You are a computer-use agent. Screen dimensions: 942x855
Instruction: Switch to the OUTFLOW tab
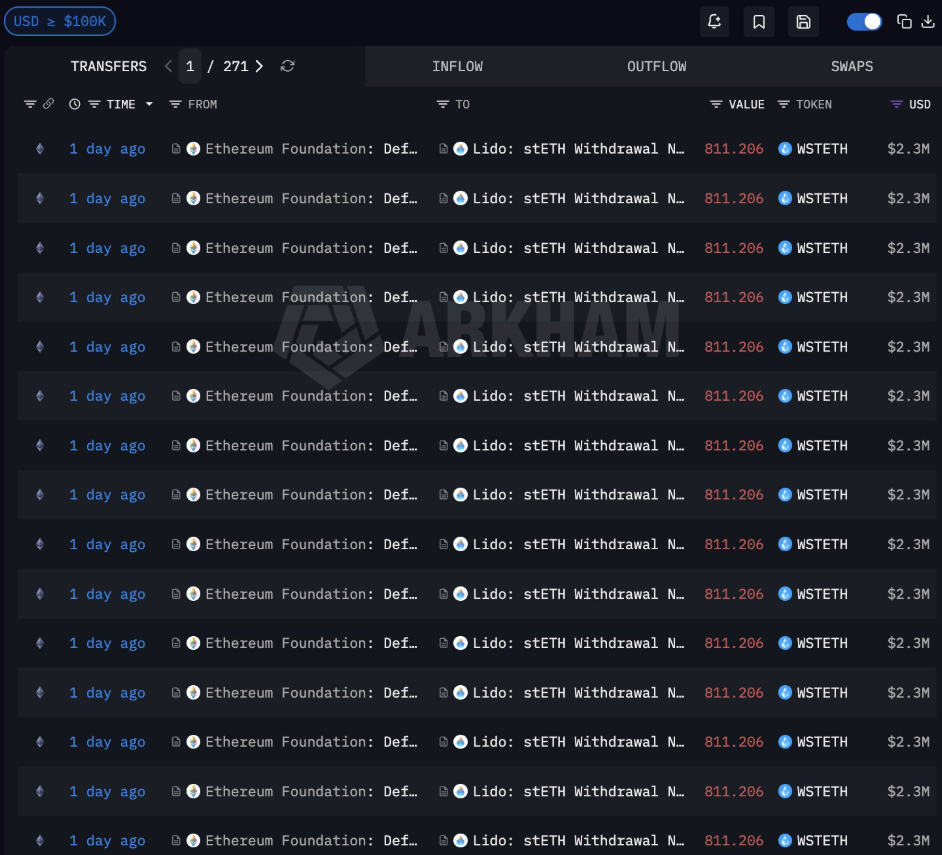click(656, 66)
